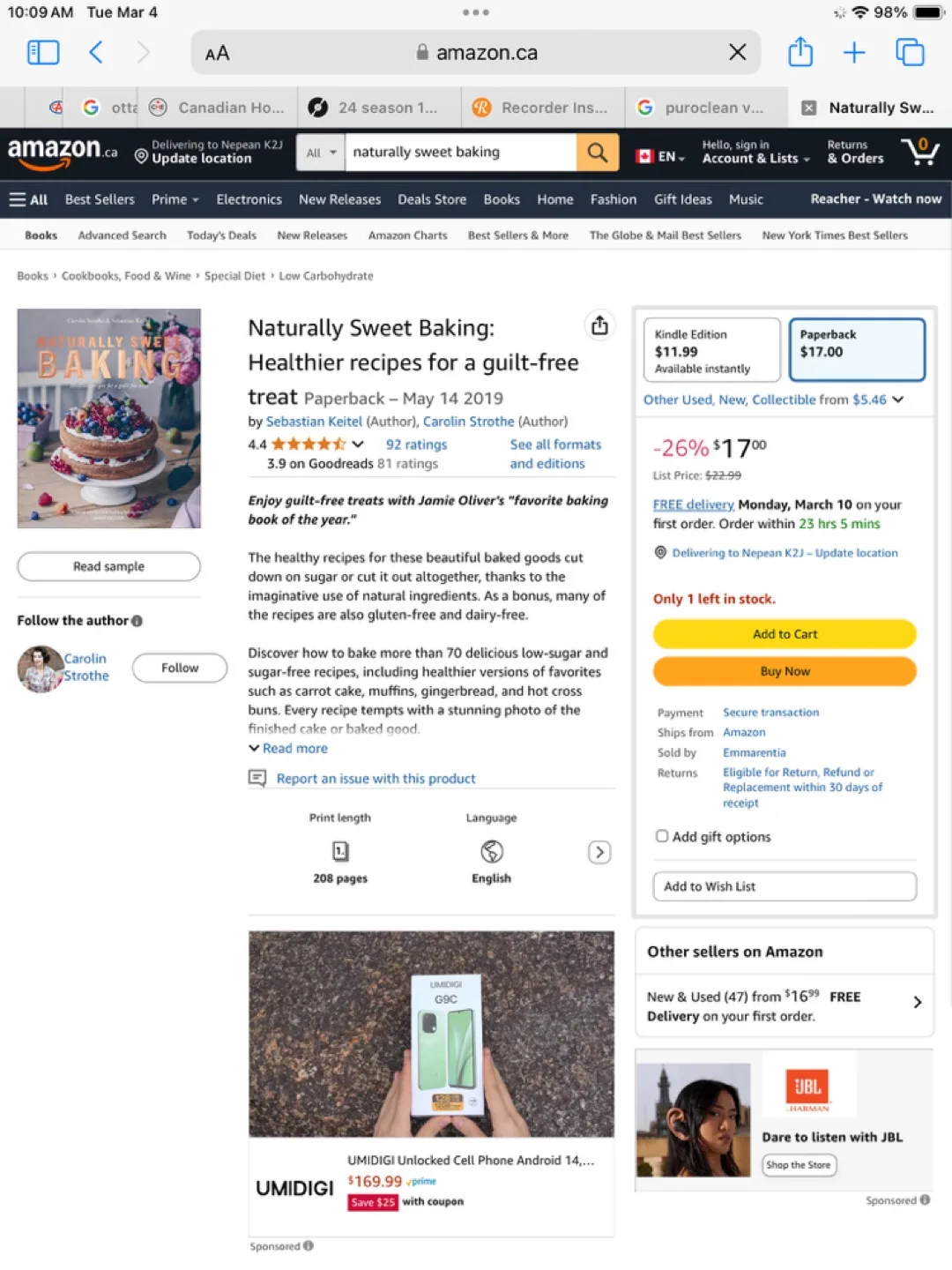Click the orange search magnifier
This screenshot has width=952, height=1270.
[598, 152]
